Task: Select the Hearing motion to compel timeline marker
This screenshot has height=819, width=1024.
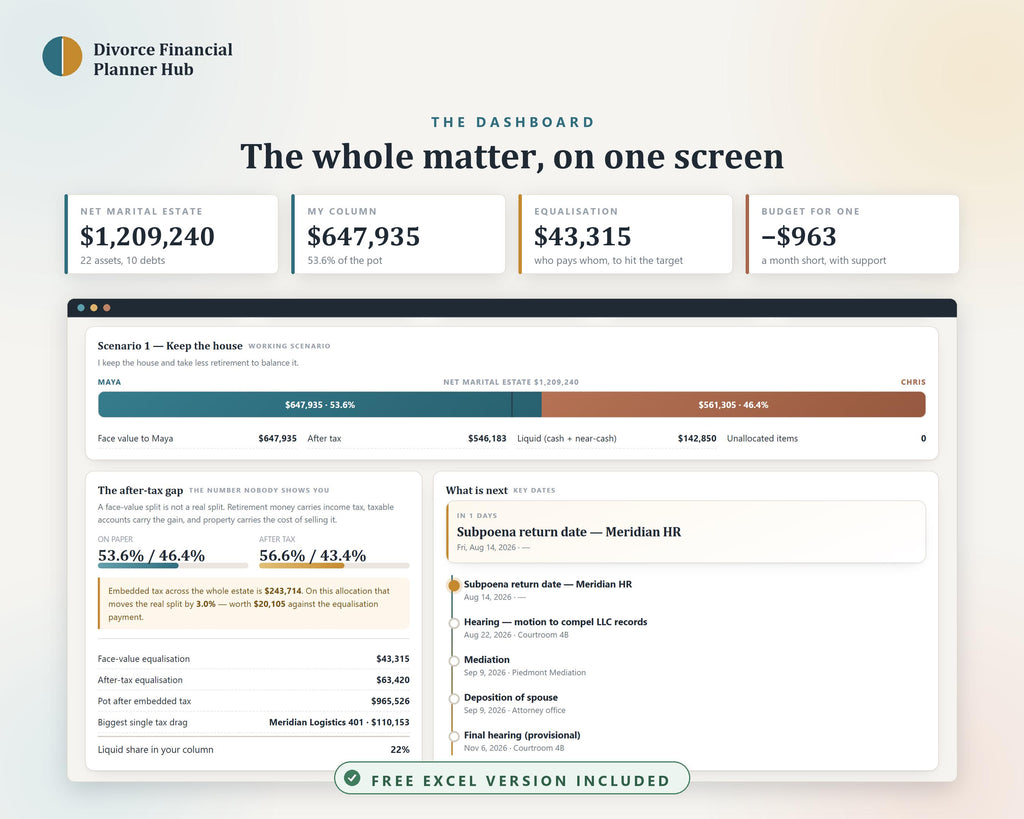Action: click(x=454, y=623)
